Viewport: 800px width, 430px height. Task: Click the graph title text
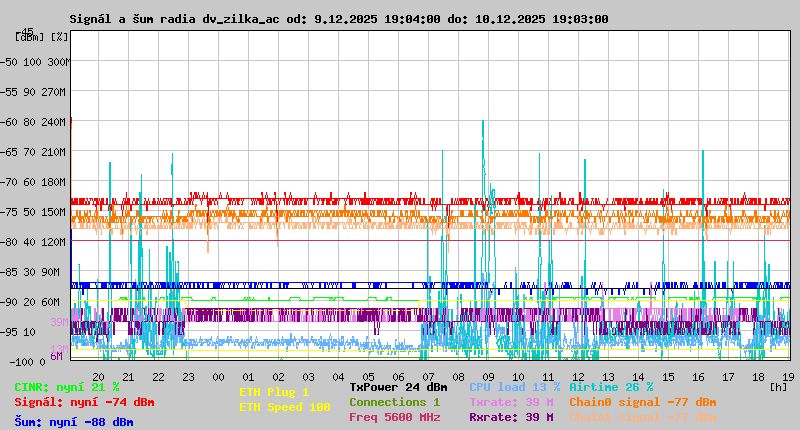(x=338, y=19)
